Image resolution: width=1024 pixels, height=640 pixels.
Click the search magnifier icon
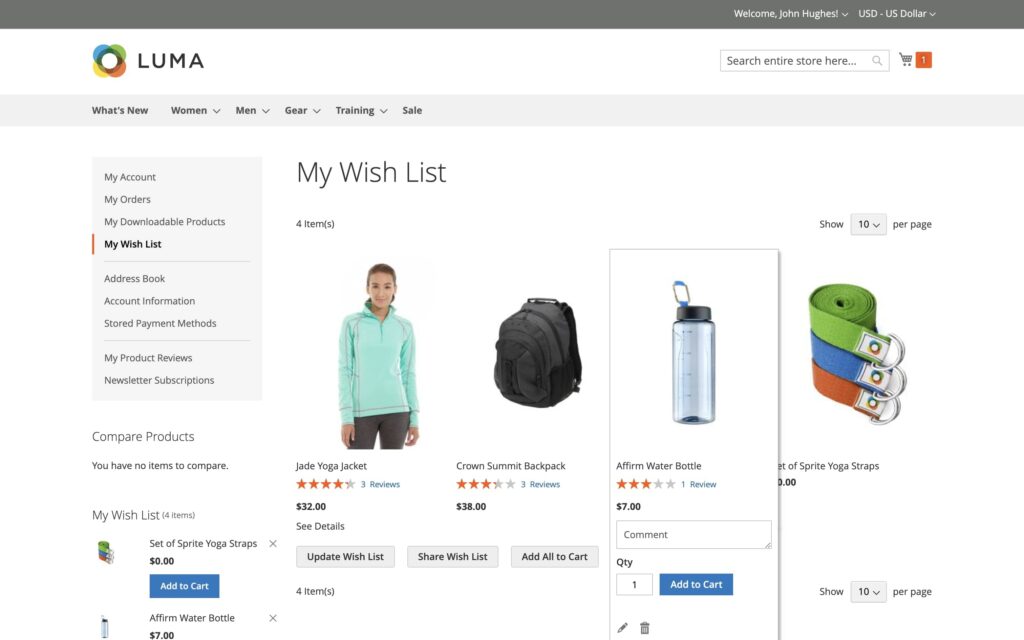[877, 61]
